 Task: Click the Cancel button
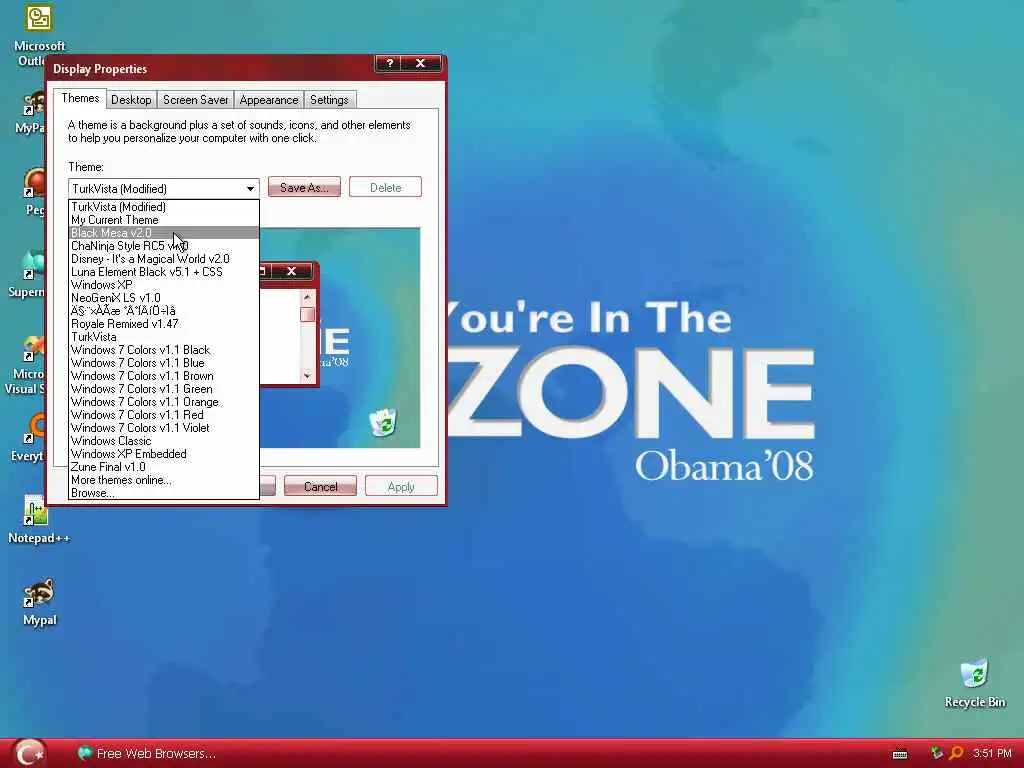tap(321, 487)
